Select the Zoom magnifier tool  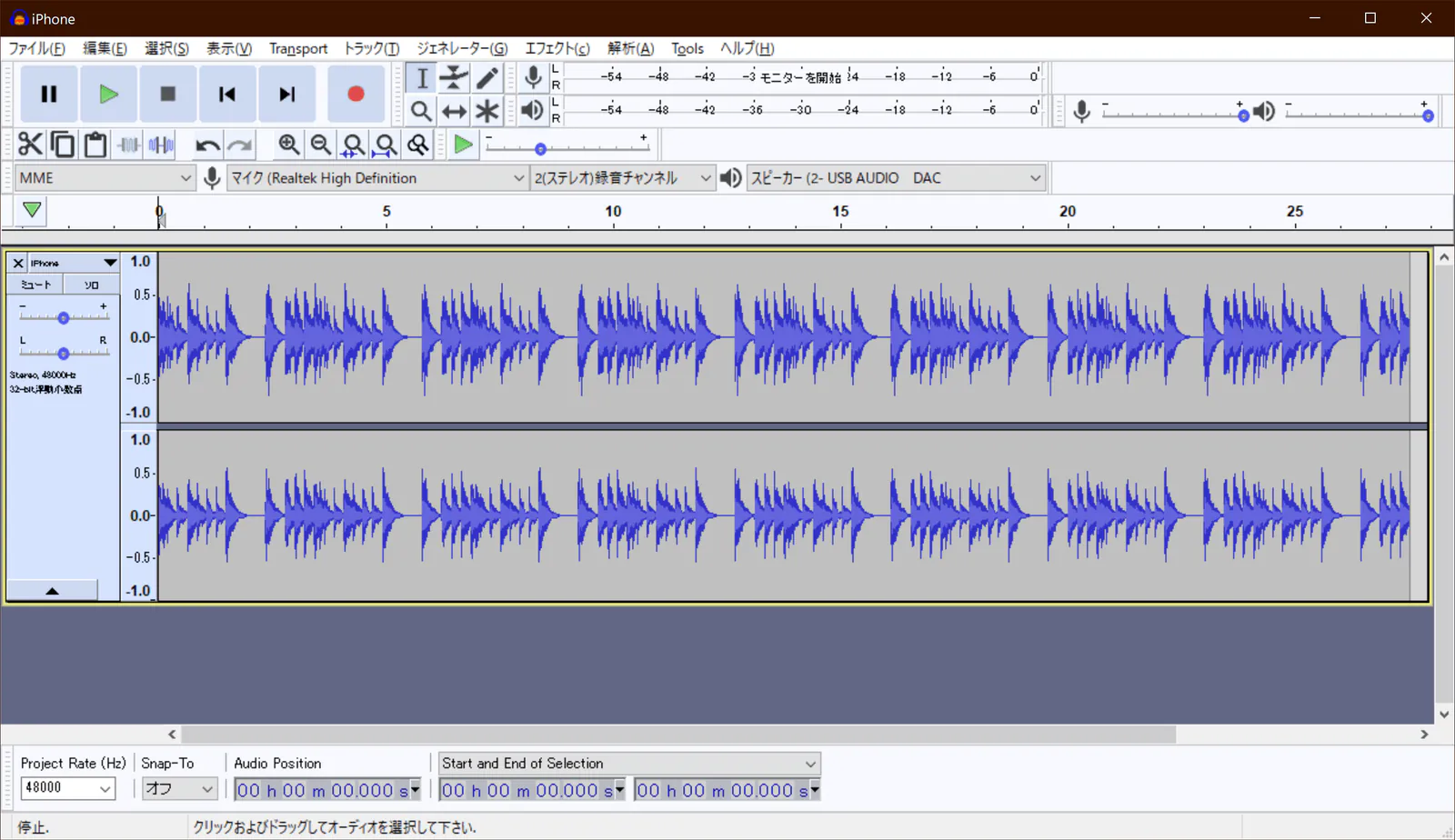421,111
